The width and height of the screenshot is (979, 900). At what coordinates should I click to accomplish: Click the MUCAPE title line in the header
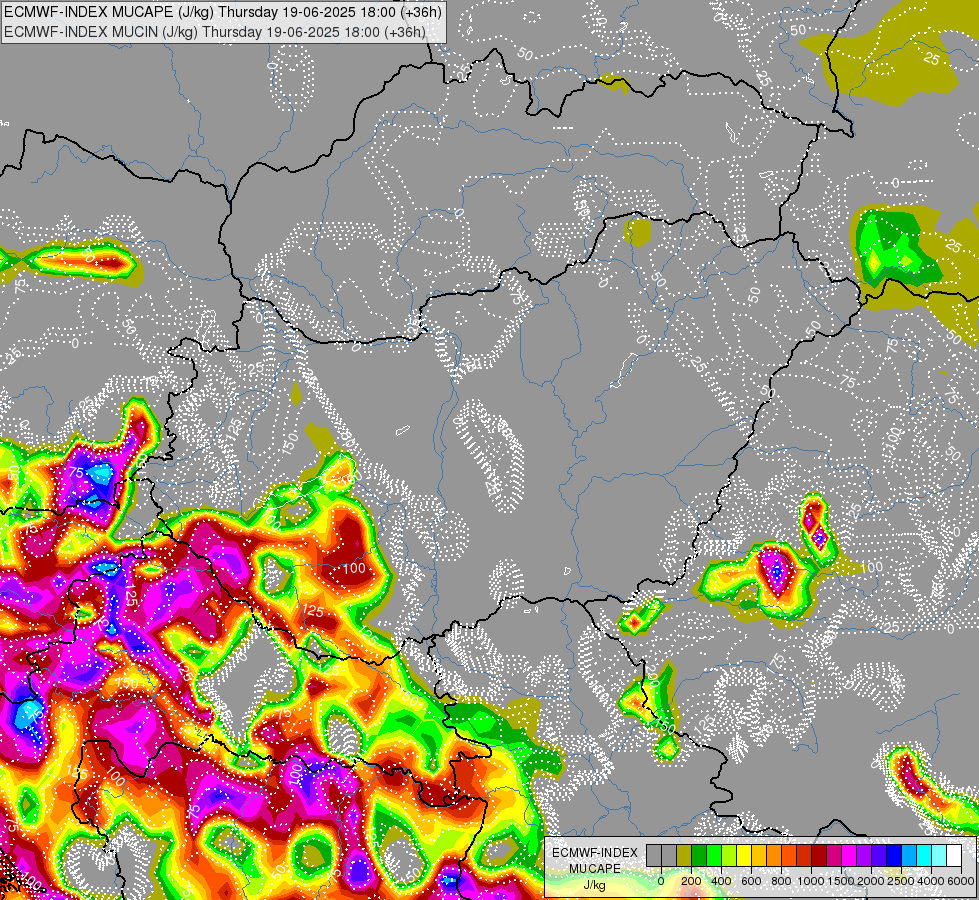pyautogui.click(x=223, y=12)
